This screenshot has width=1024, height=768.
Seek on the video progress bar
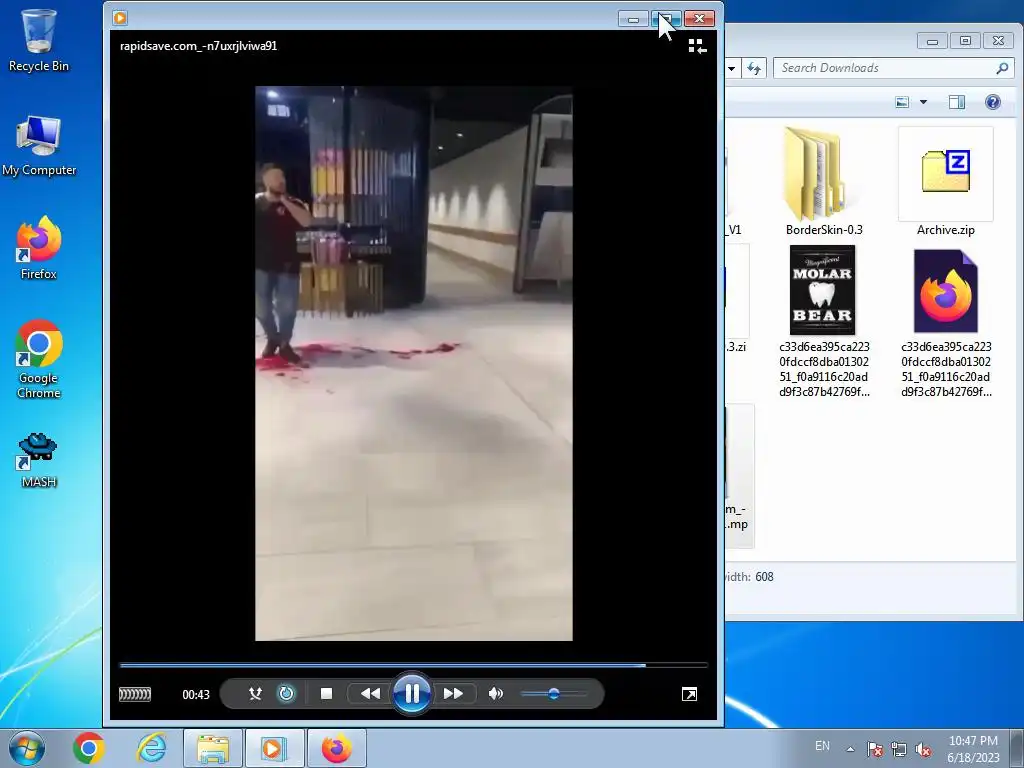413,665
